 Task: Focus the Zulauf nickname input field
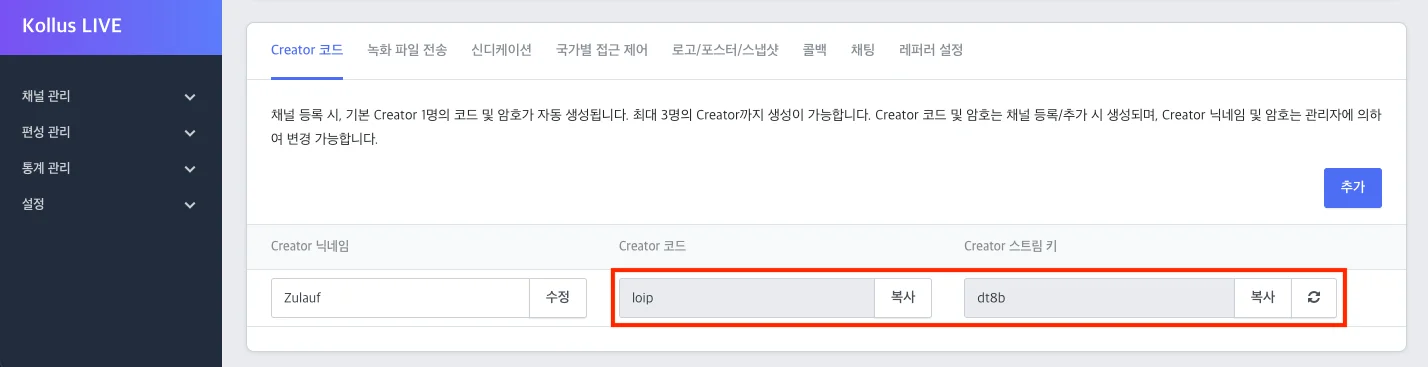point(400,298)
